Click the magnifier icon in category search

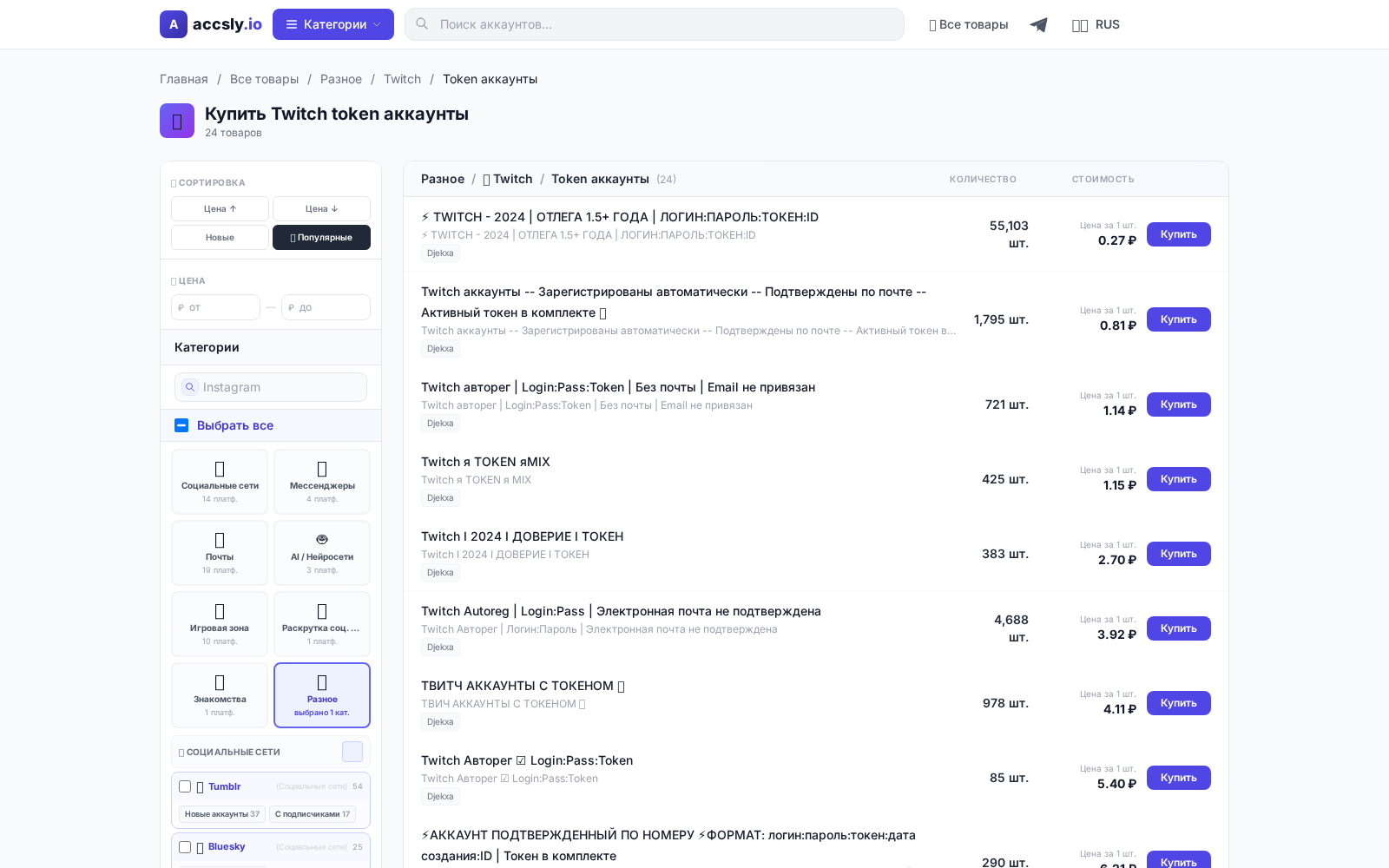[x=190, y=387]
